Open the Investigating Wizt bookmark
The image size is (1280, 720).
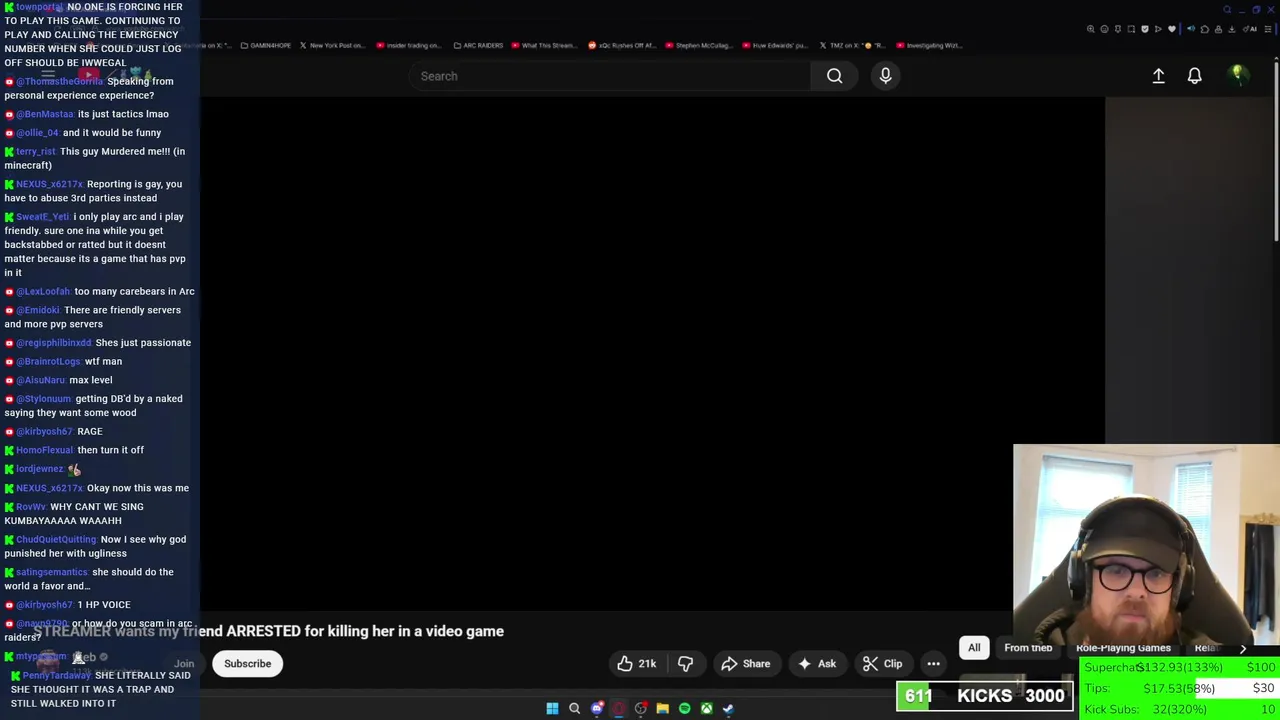(x=929, y=45)
